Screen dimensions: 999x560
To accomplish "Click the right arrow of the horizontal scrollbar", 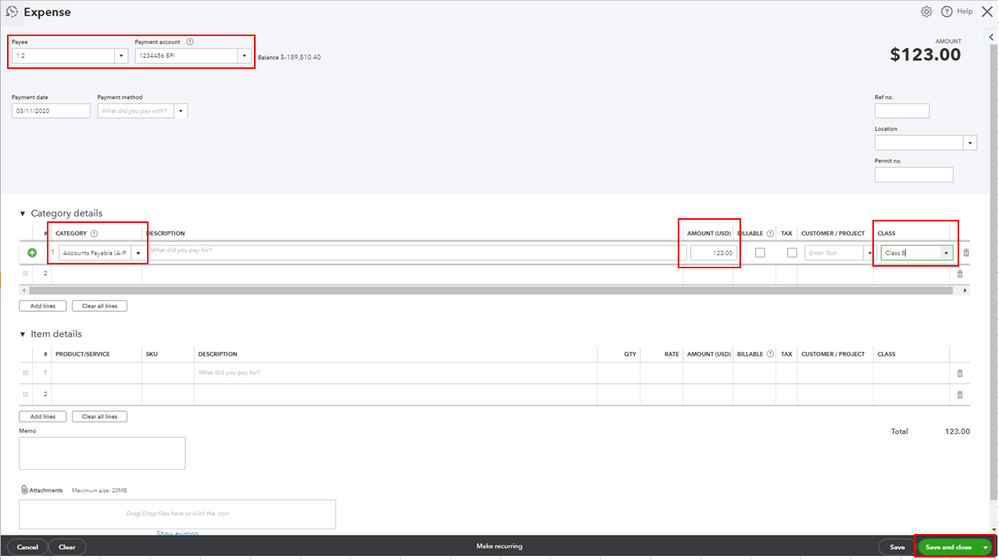I will pyautogui.click(x=965, y=291).
